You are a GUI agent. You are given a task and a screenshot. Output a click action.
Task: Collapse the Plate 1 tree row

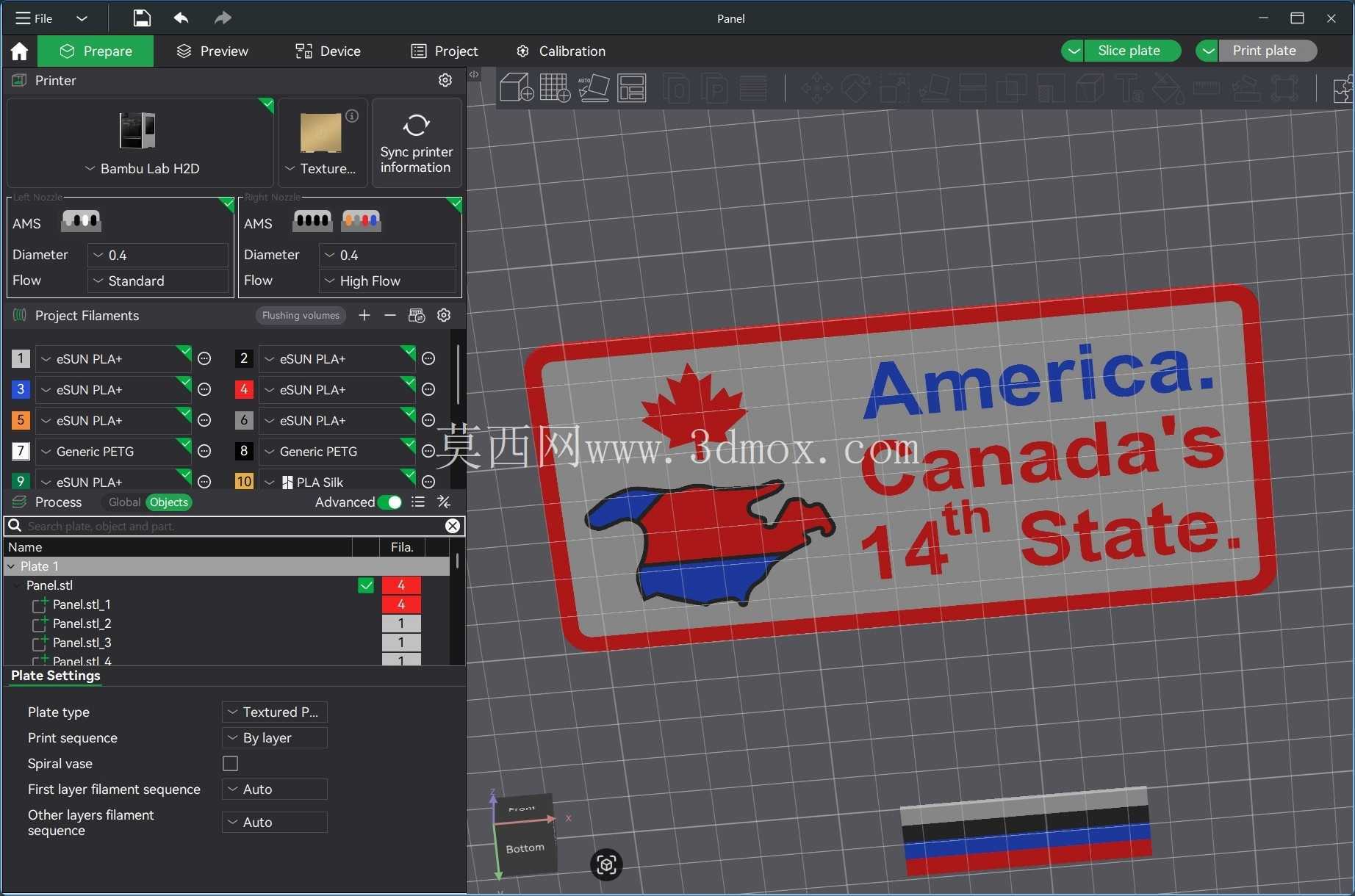point(11,566)
